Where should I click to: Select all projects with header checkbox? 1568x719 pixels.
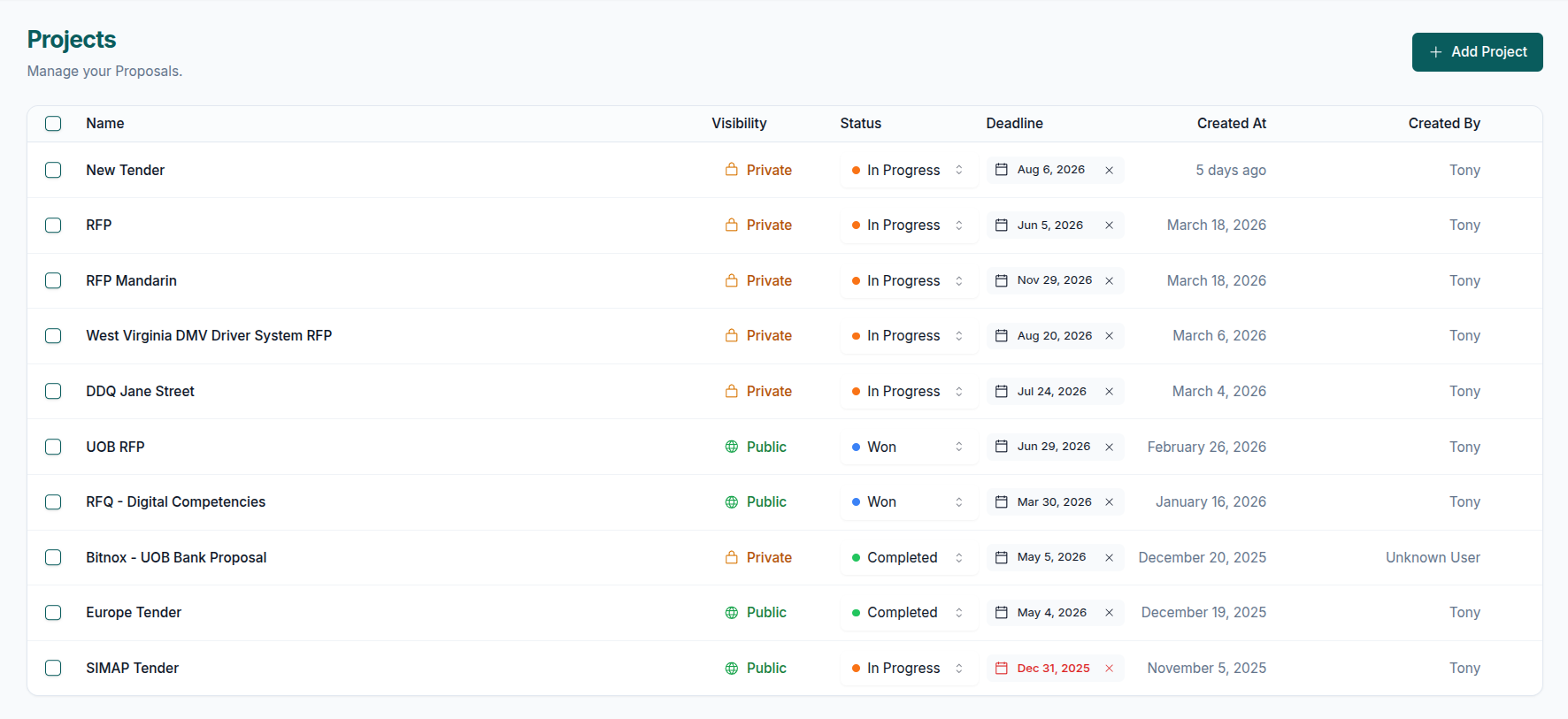(x=53, y=124)
